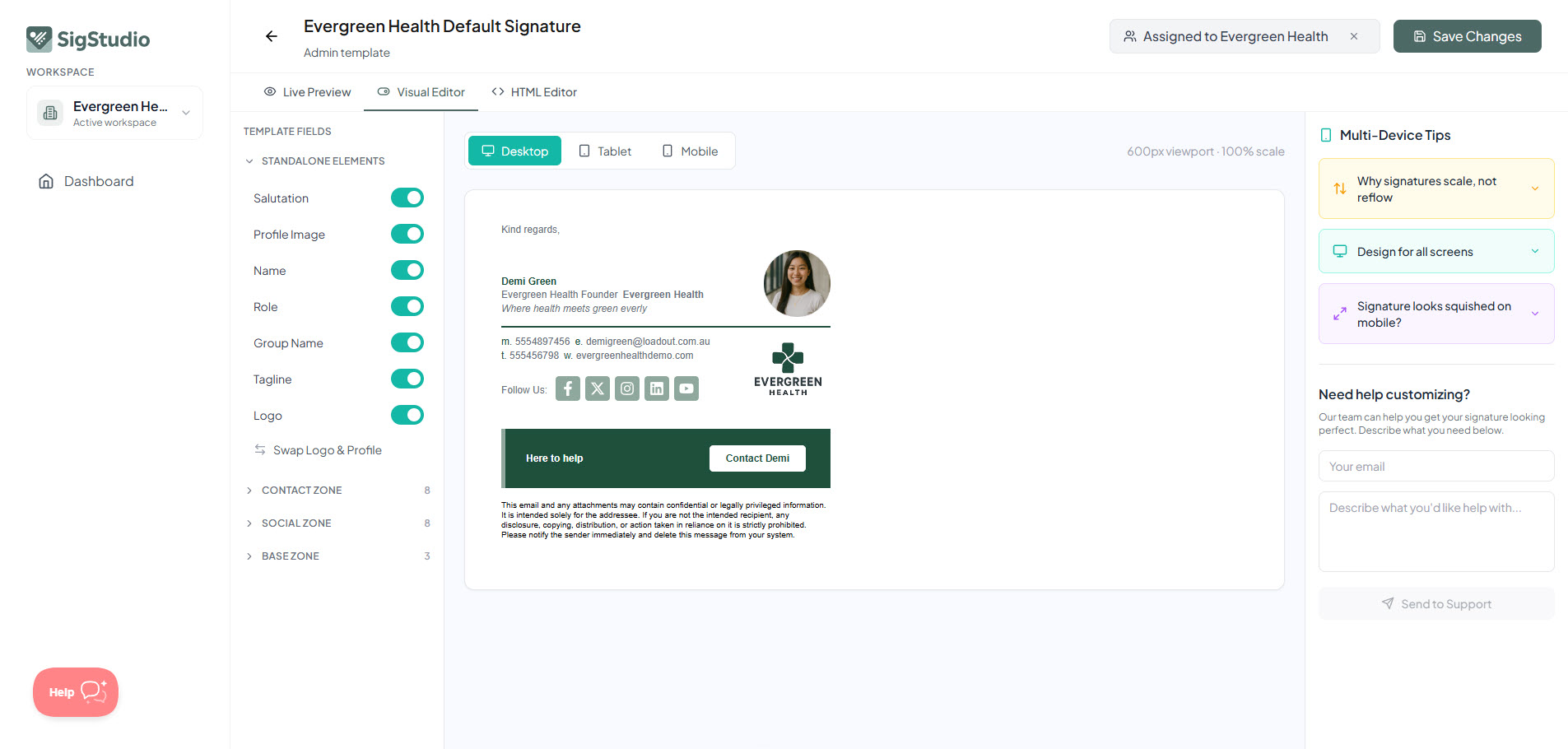Click the LinkedIn icon in signature
This screenshot has height=749, width=1568.
pos(657,388)
